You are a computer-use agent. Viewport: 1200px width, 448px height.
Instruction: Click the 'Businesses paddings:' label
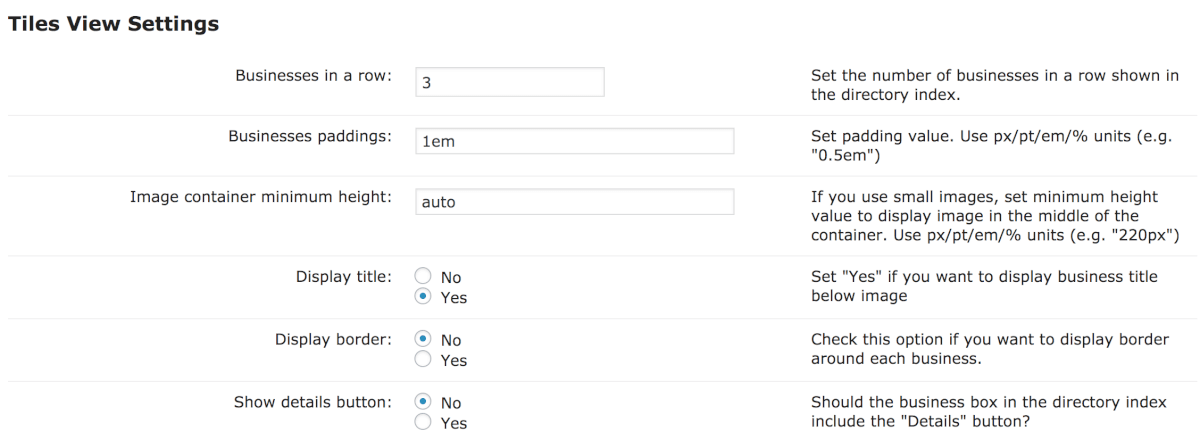(309, 136)
